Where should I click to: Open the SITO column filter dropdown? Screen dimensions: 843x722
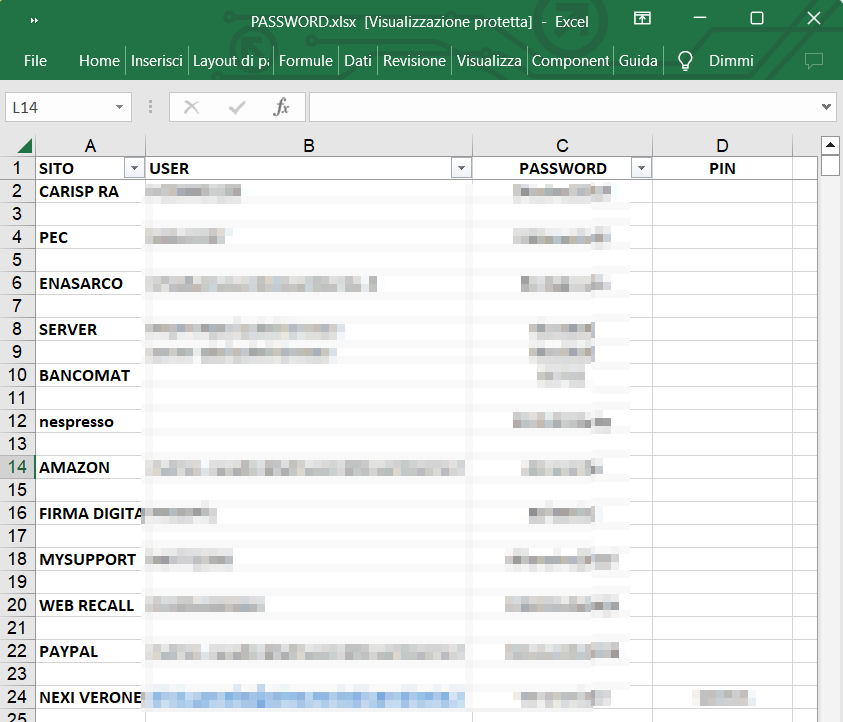(133, 168)
